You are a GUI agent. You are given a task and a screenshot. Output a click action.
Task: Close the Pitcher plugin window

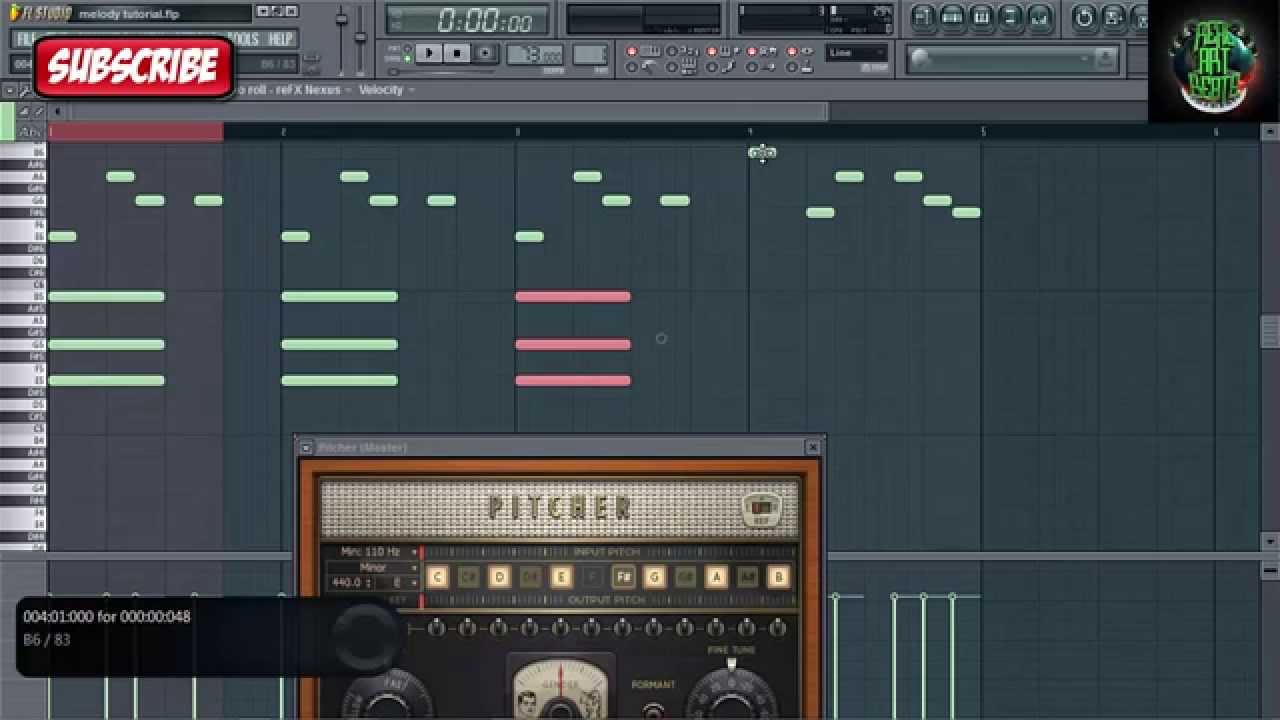pos(813,447)
